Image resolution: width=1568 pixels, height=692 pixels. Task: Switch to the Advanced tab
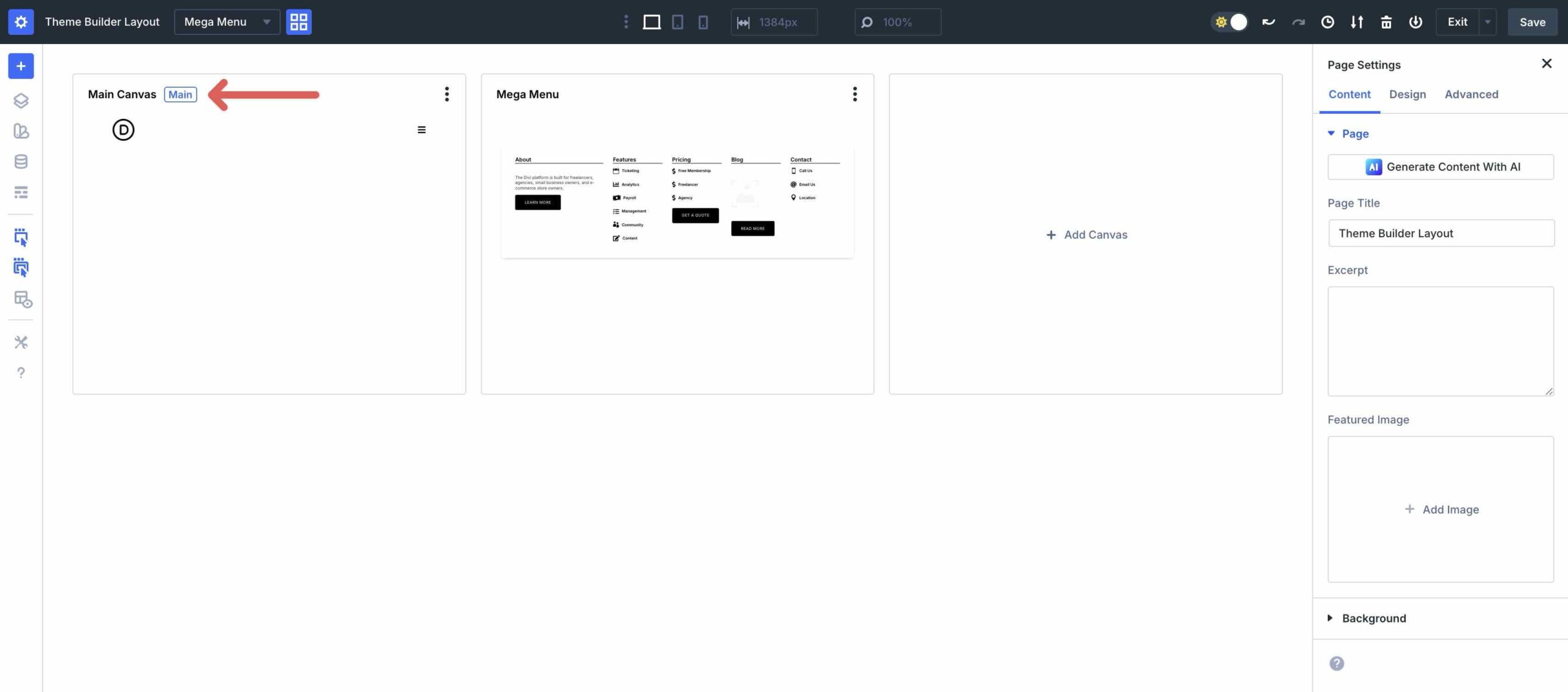(x=1471, y=94)
